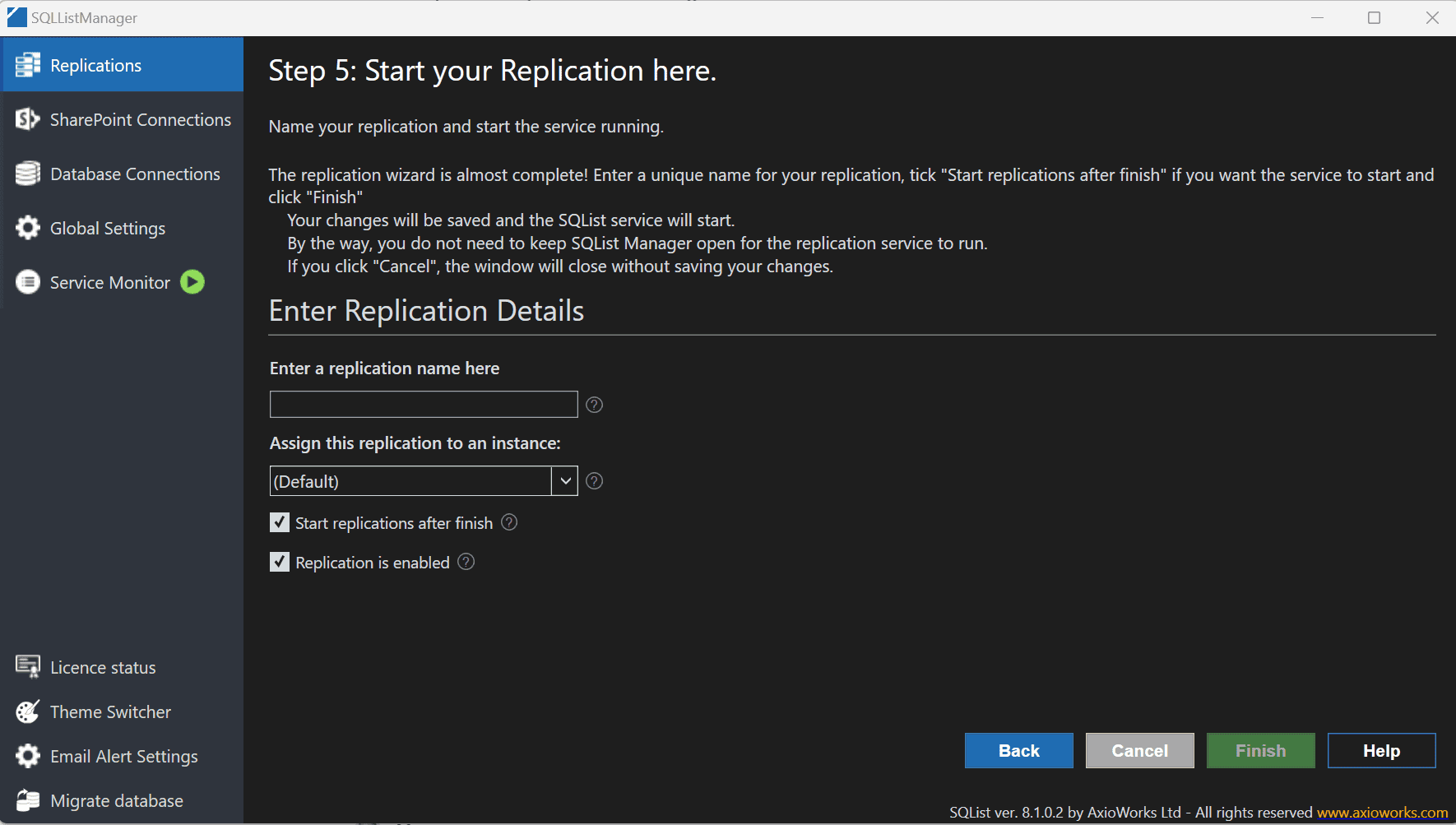Click the green Service Monitor play icon

coord(192,282)
